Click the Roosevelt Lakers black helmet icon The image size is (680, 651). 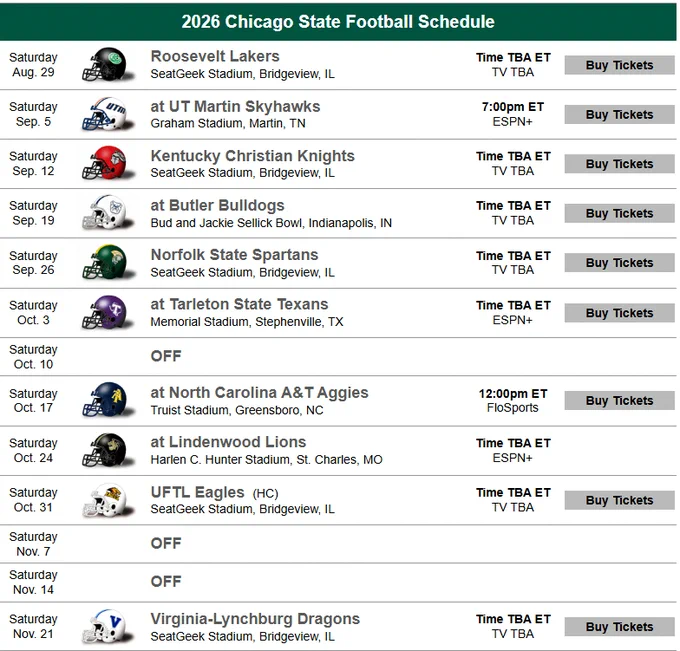point(108,65)
